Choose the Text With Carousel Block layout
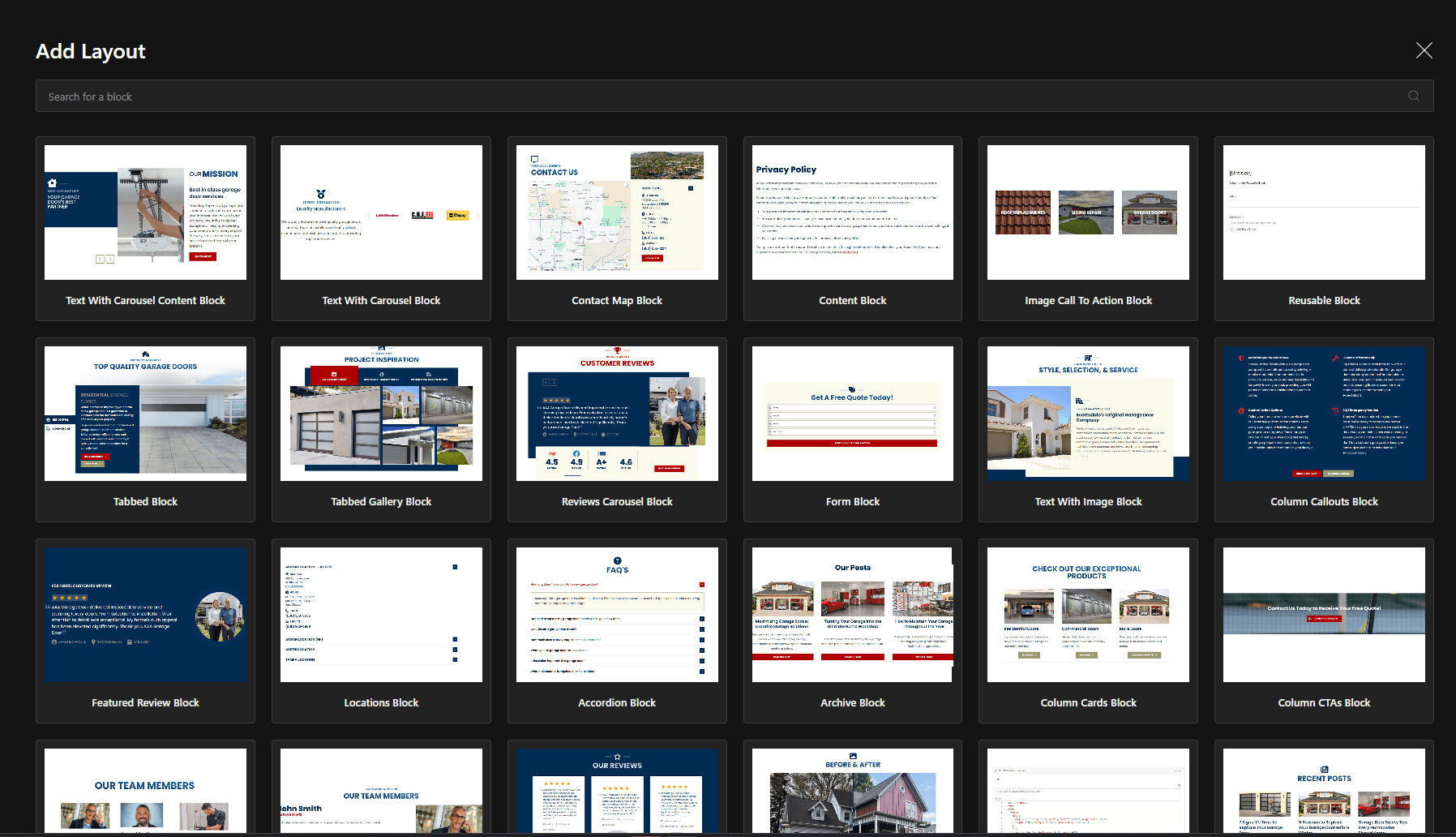Image resolution: width=1456 pixels, height=837 pixels. click(381, 229)
